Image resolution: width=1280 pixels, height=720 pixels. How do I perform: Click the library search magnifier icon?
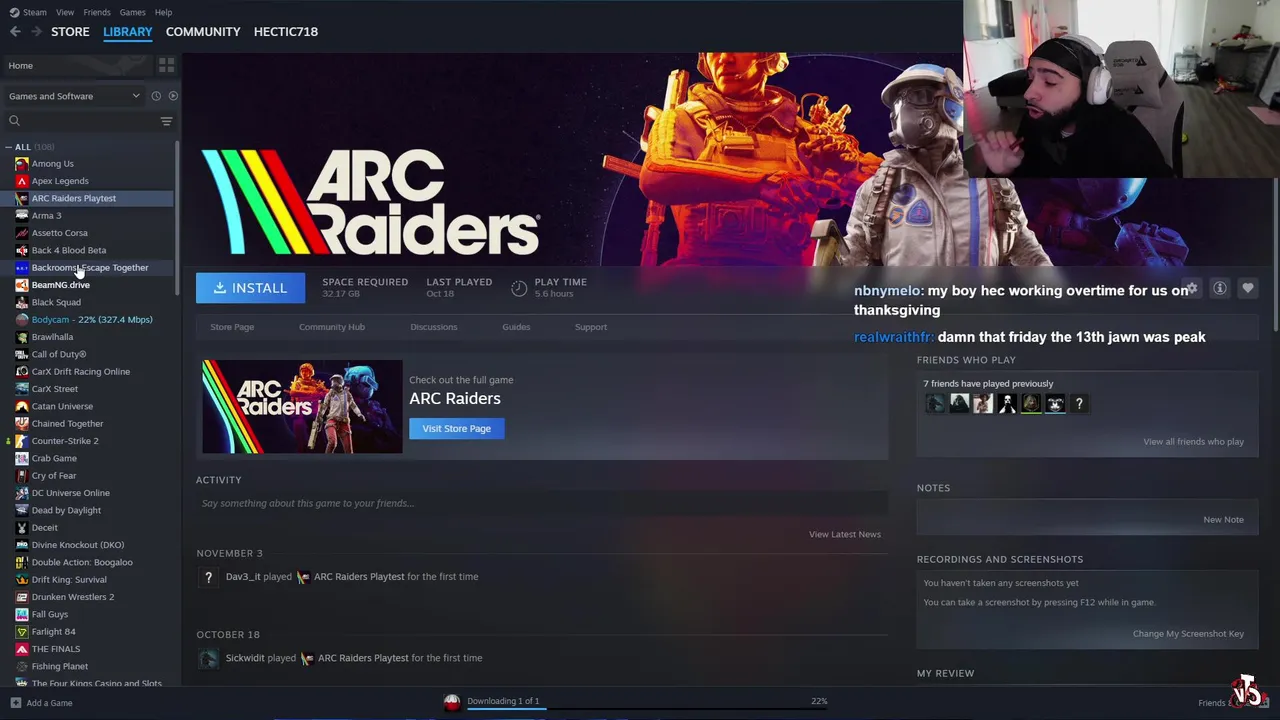click(x=14, y=121)
